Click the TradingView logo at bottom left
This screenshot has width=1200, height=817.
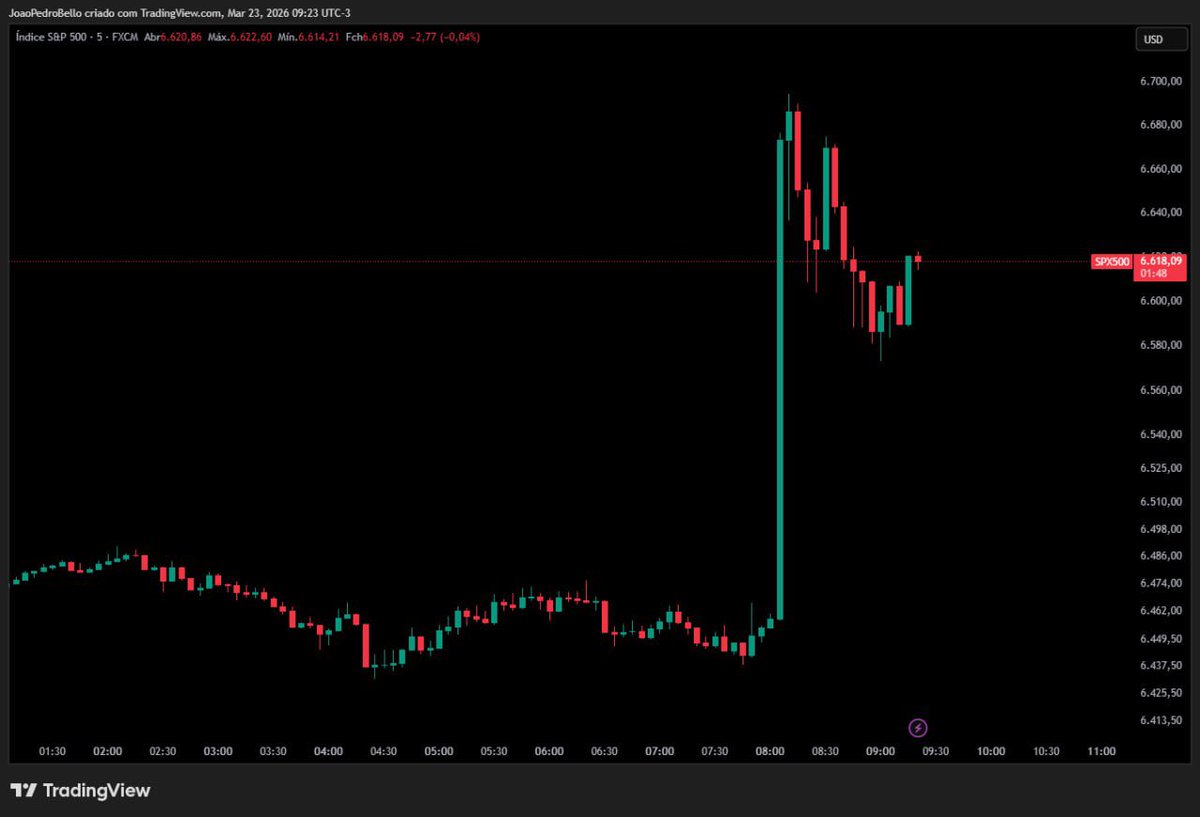click(x=80, y=791)
